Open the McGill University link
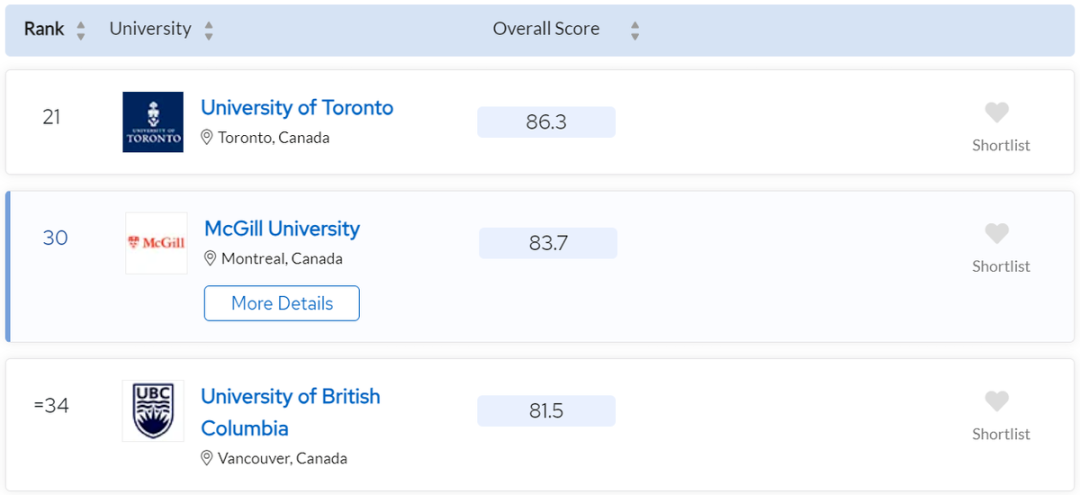Image resolution: width=1080 pixels, height=495 pixels. pos(282,229)
